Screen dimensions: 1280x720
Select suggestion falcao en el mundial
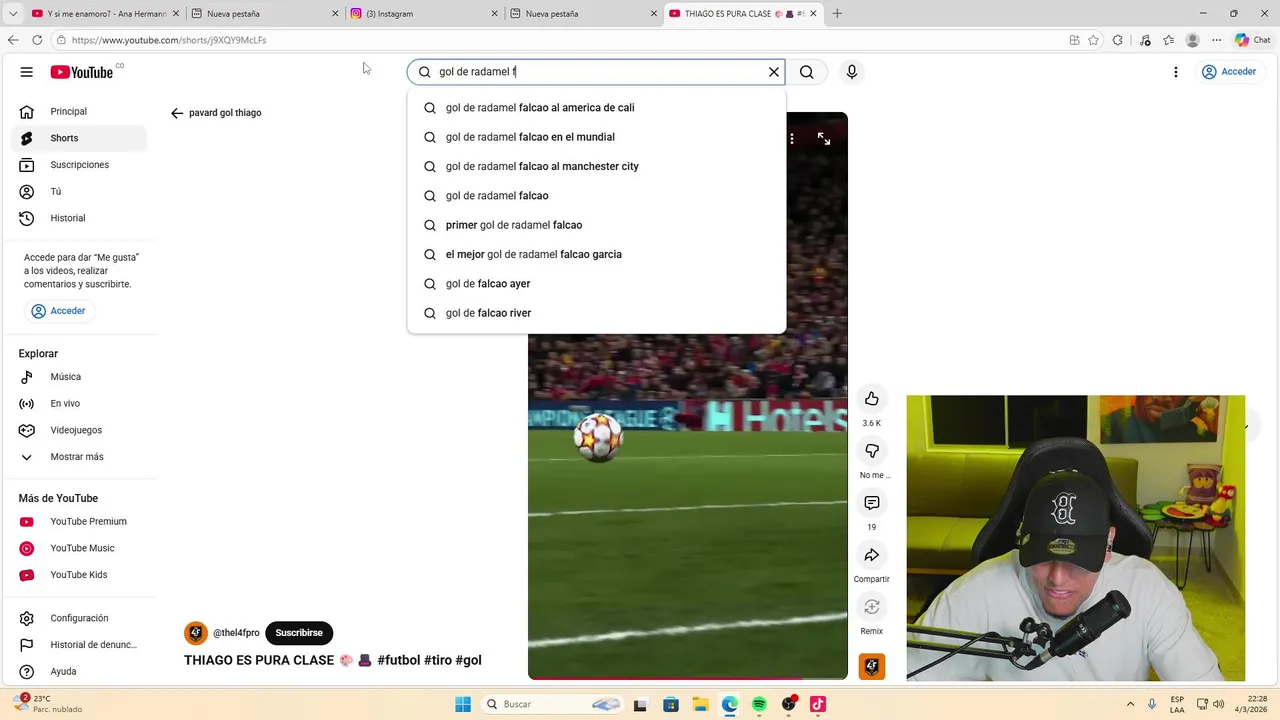tap(597, 137)
